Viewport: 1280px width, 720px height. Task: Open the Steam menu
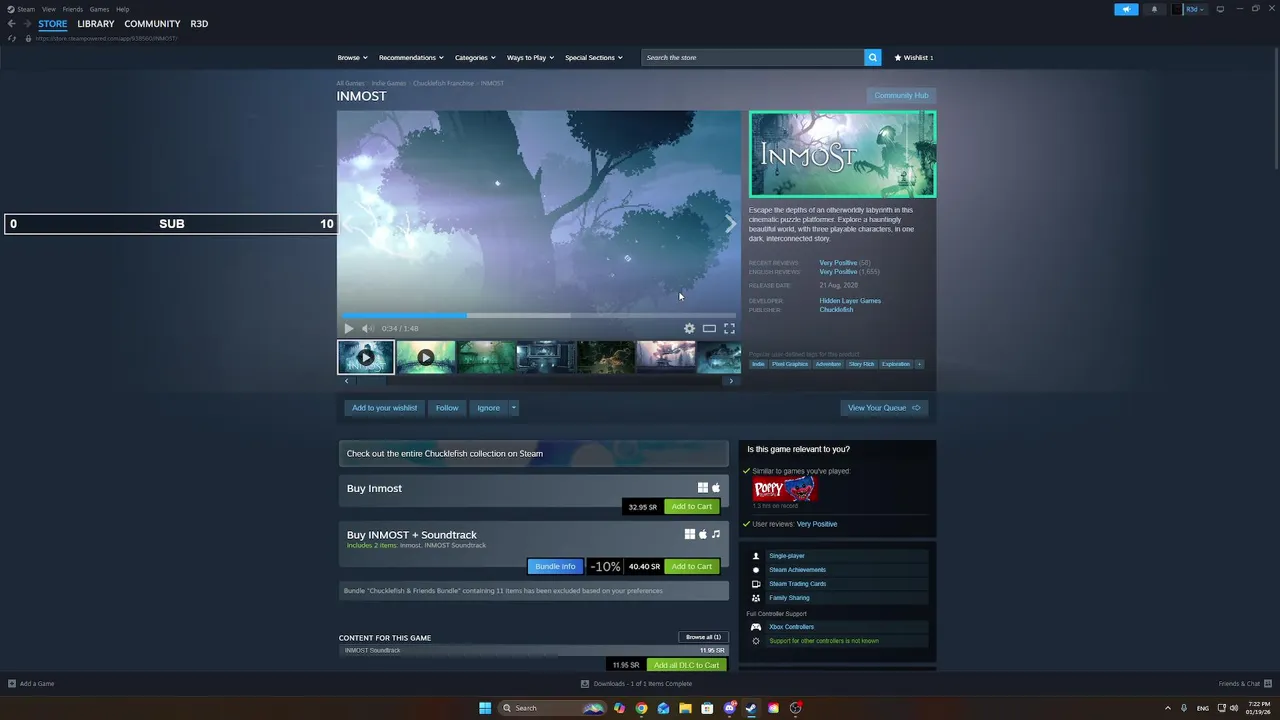click(x=21, y=9)
